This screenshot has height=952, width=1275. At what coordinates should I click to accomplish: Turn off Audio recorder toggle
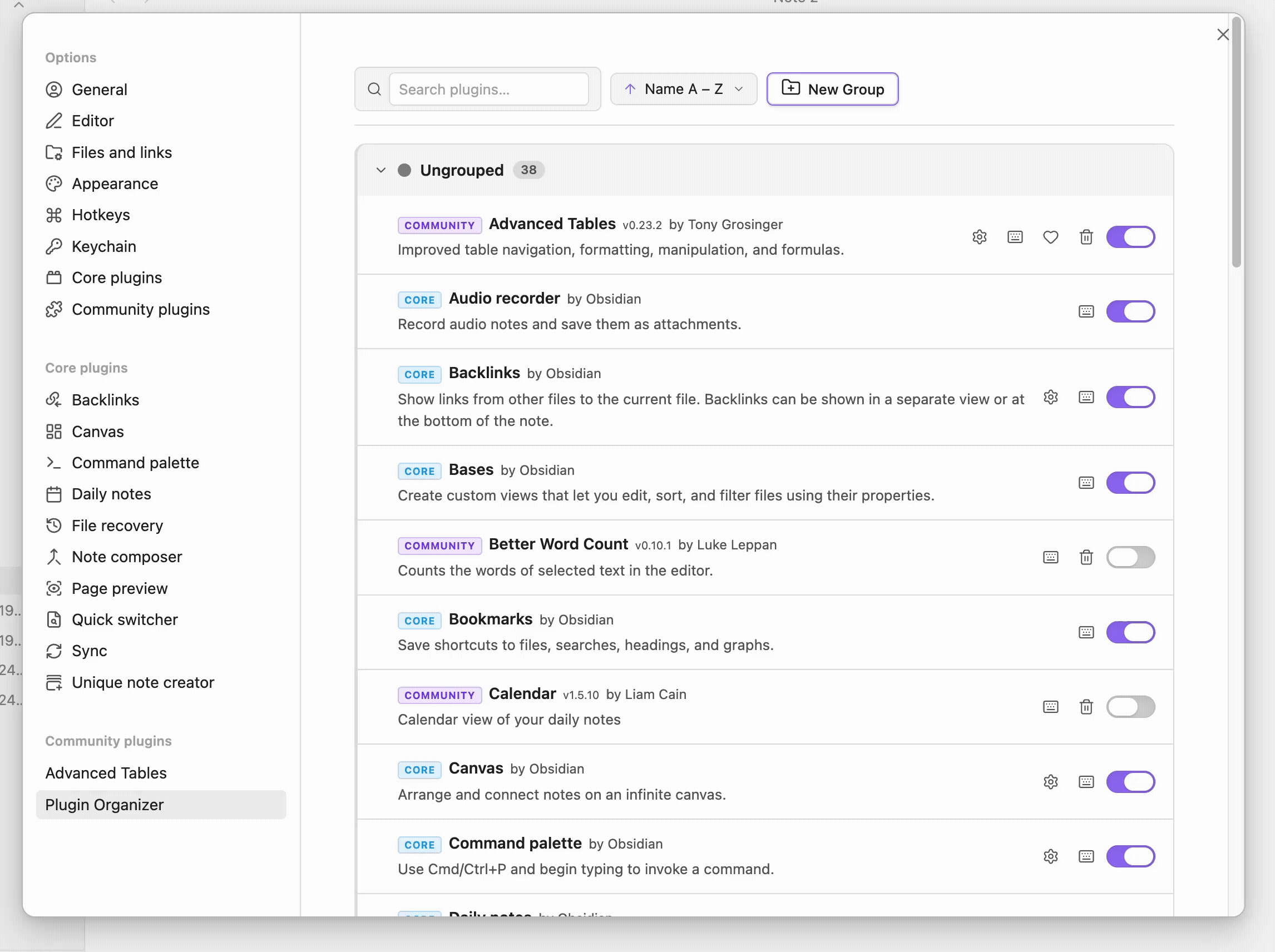click(x=1130, y=312)
